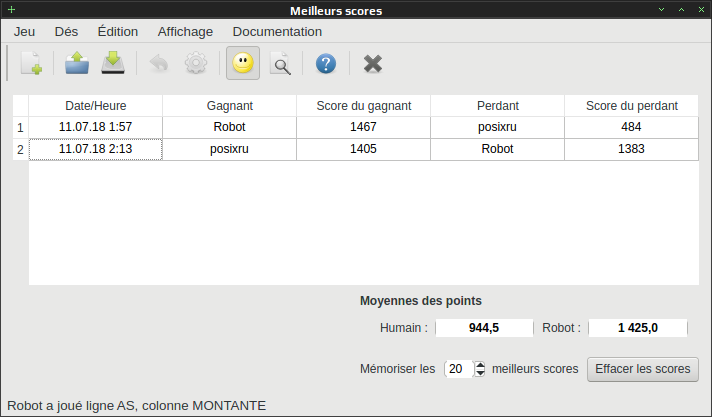Open help with the blue question mark
Screen dimensions: 712x417
[326, 64]
